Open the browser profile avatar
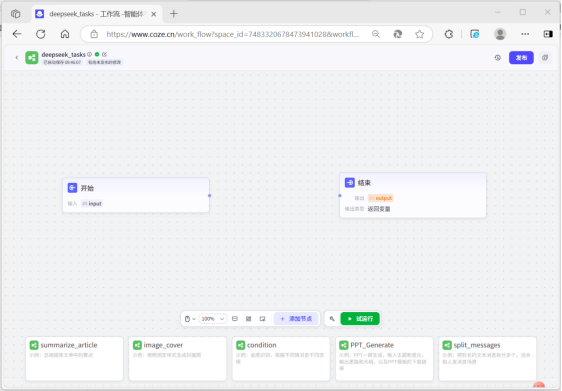The image size is (562, 391). [x=500, y=34]
